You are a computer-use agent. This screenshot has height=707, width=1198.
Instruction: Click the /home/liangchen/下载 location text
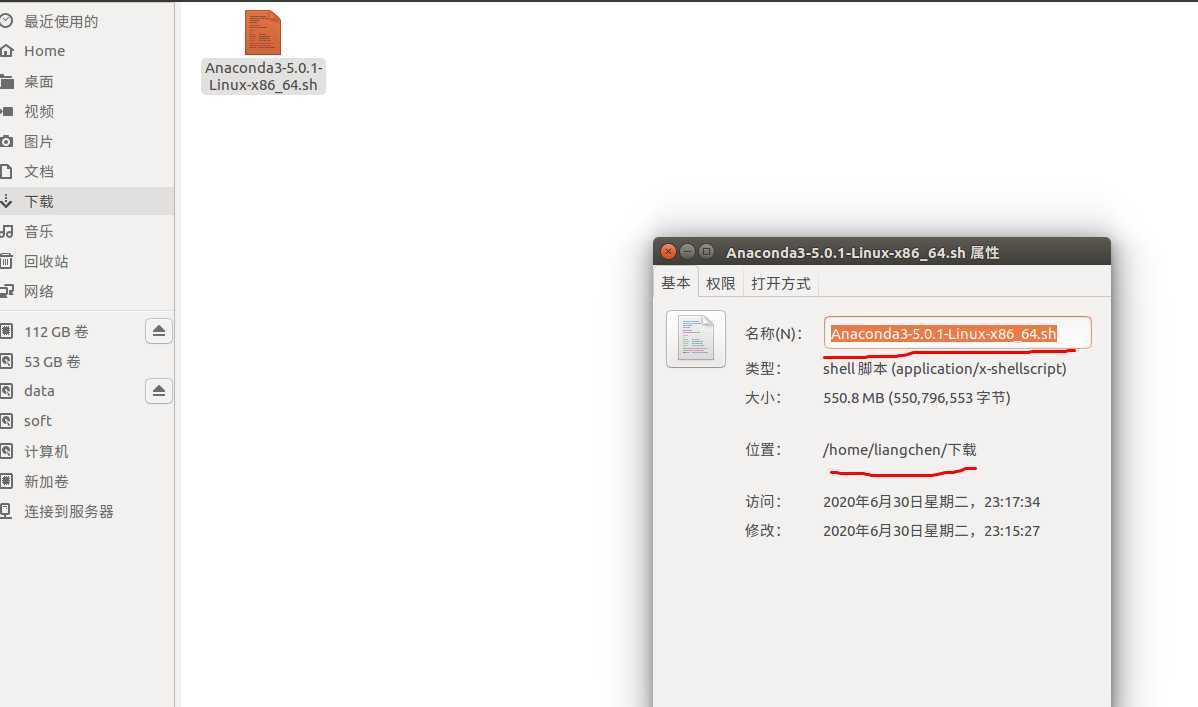[x=899, y=449]
